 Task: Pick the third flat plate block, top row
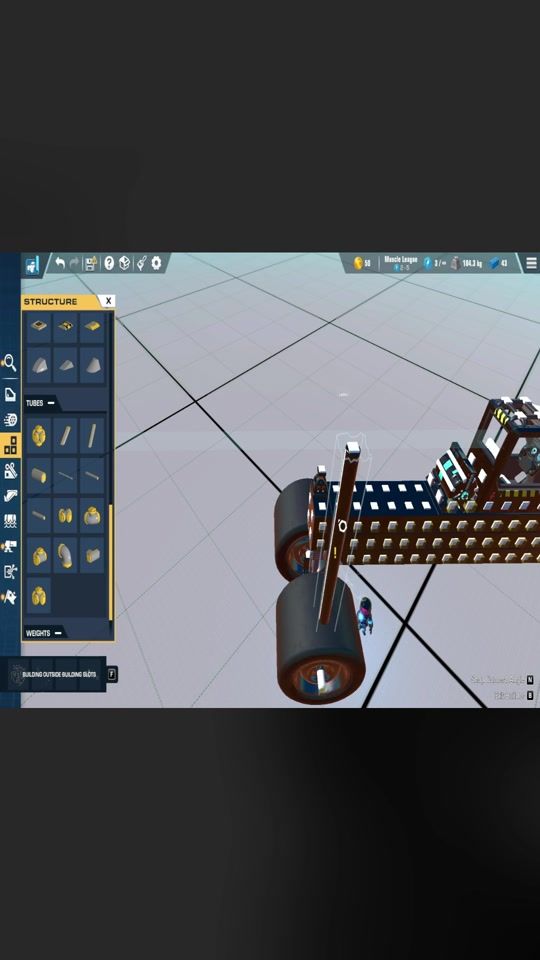point(92,326)
